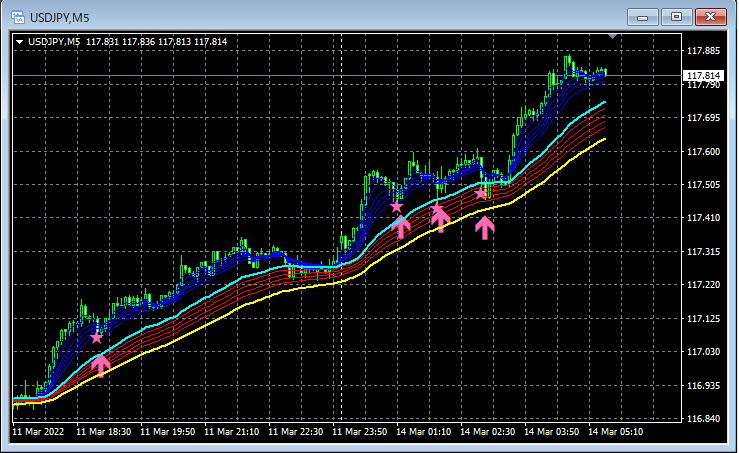
Task: Click the 14 Mar 05:10 time scale label
Action: click(616, 431)
